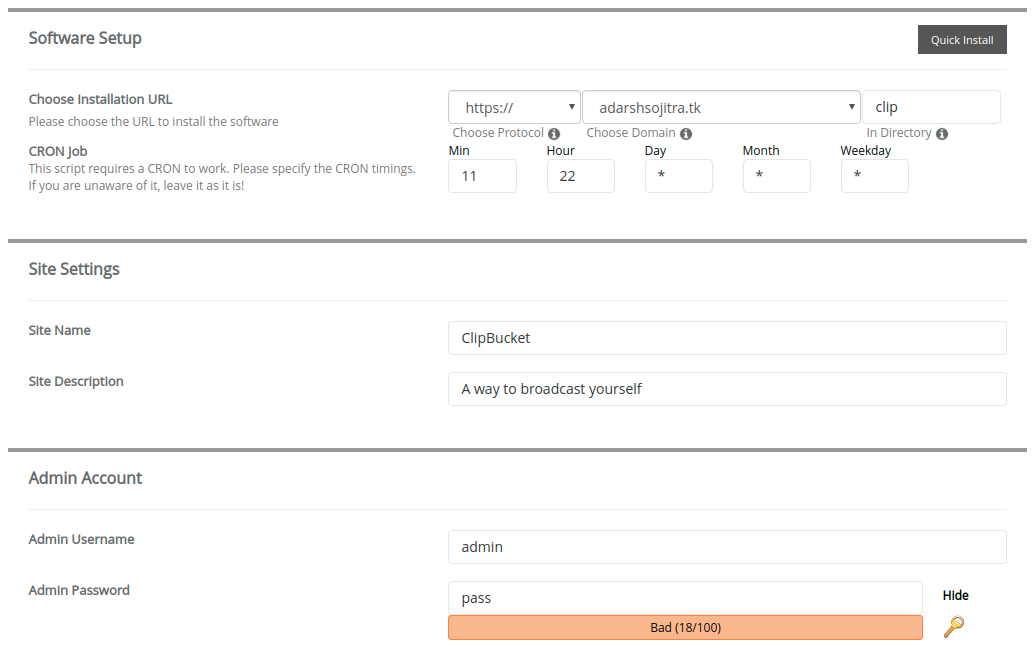Click the CRON Hour field
This screenshot has height=654, width=1033.
coord(580,176)
